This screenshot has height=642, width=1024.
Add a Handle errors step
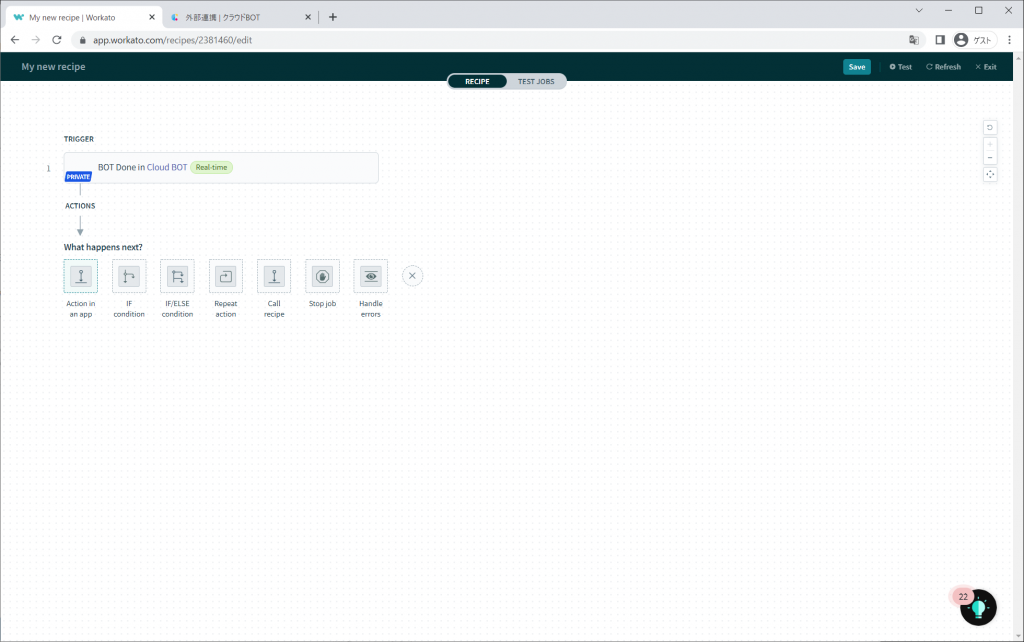click(370, 276)
